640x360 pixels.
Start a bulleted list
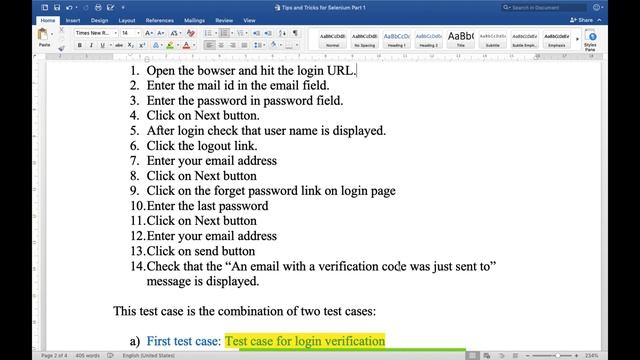click(208, 33)
